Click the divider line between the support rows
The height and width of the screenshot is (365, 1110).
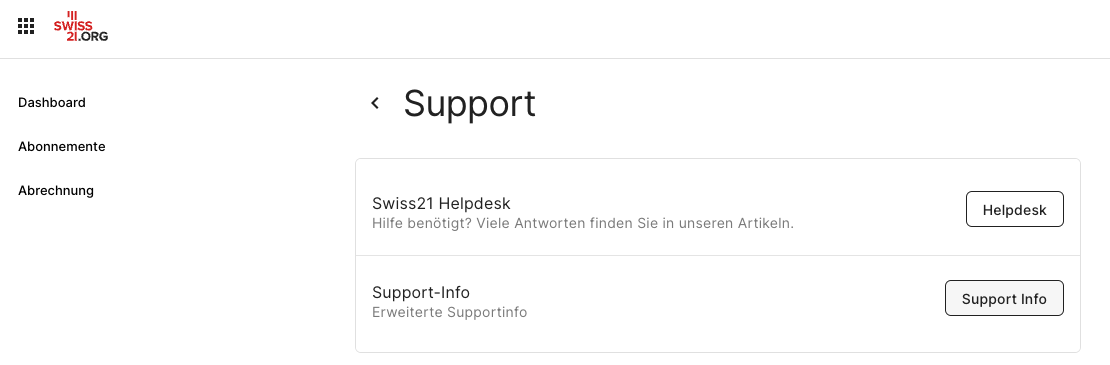(718, 255)
